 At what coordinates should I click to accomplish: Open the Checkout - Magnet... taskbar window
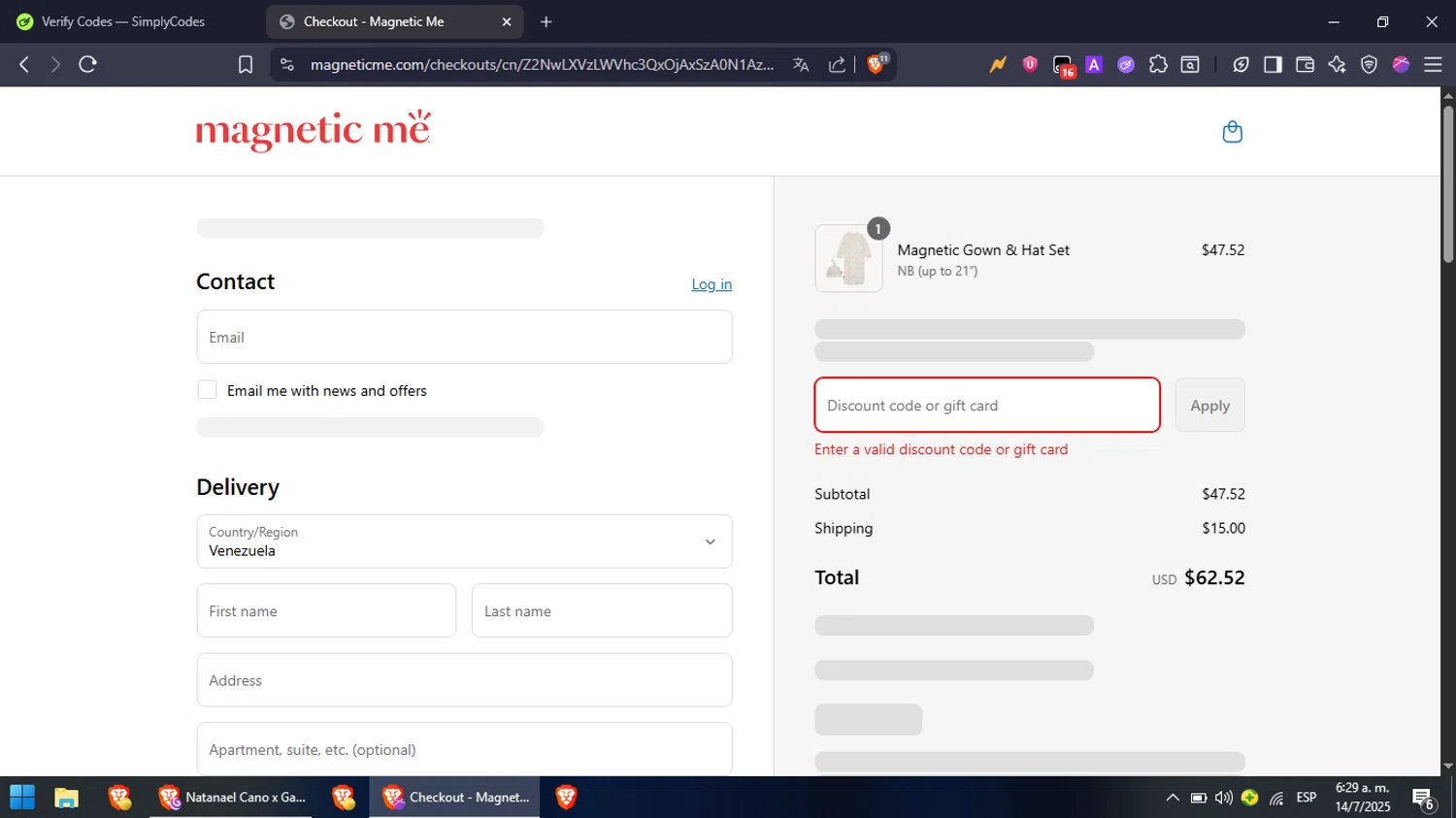(x=455, y=798)
